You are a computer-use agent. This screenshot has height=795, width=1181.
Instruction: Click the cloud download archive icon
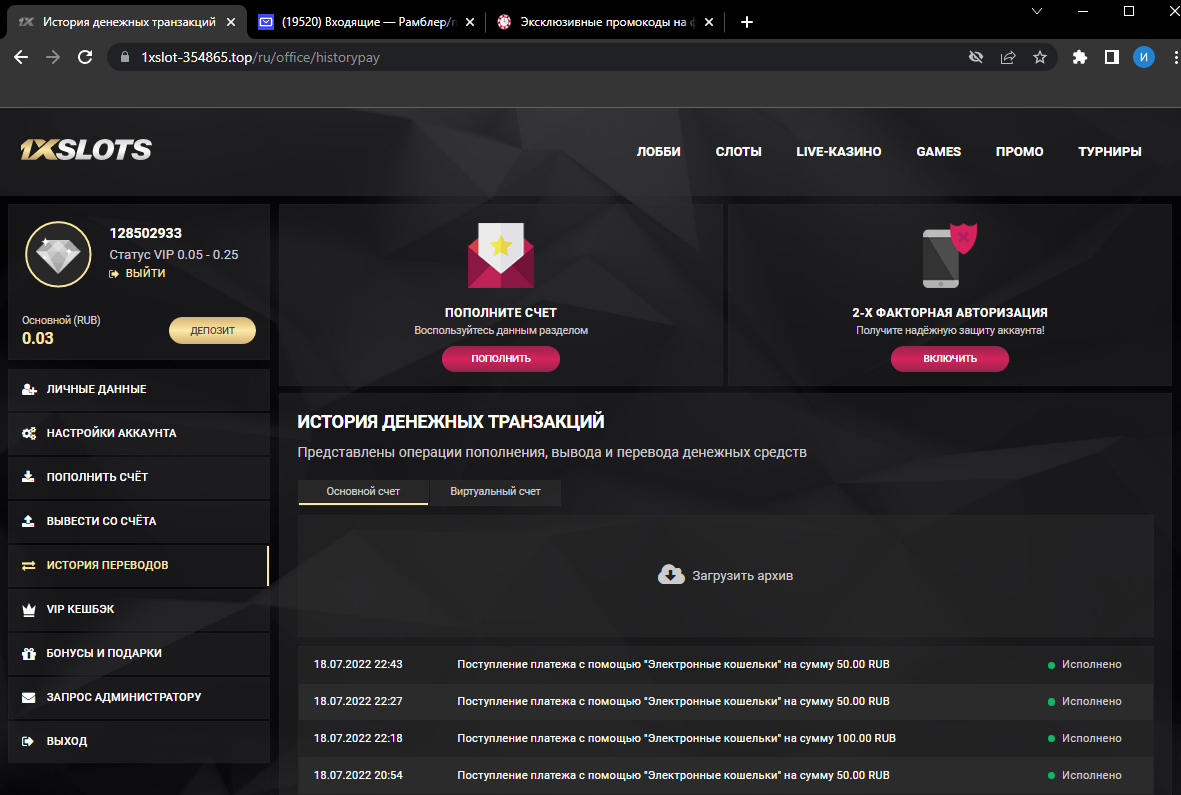671,575
